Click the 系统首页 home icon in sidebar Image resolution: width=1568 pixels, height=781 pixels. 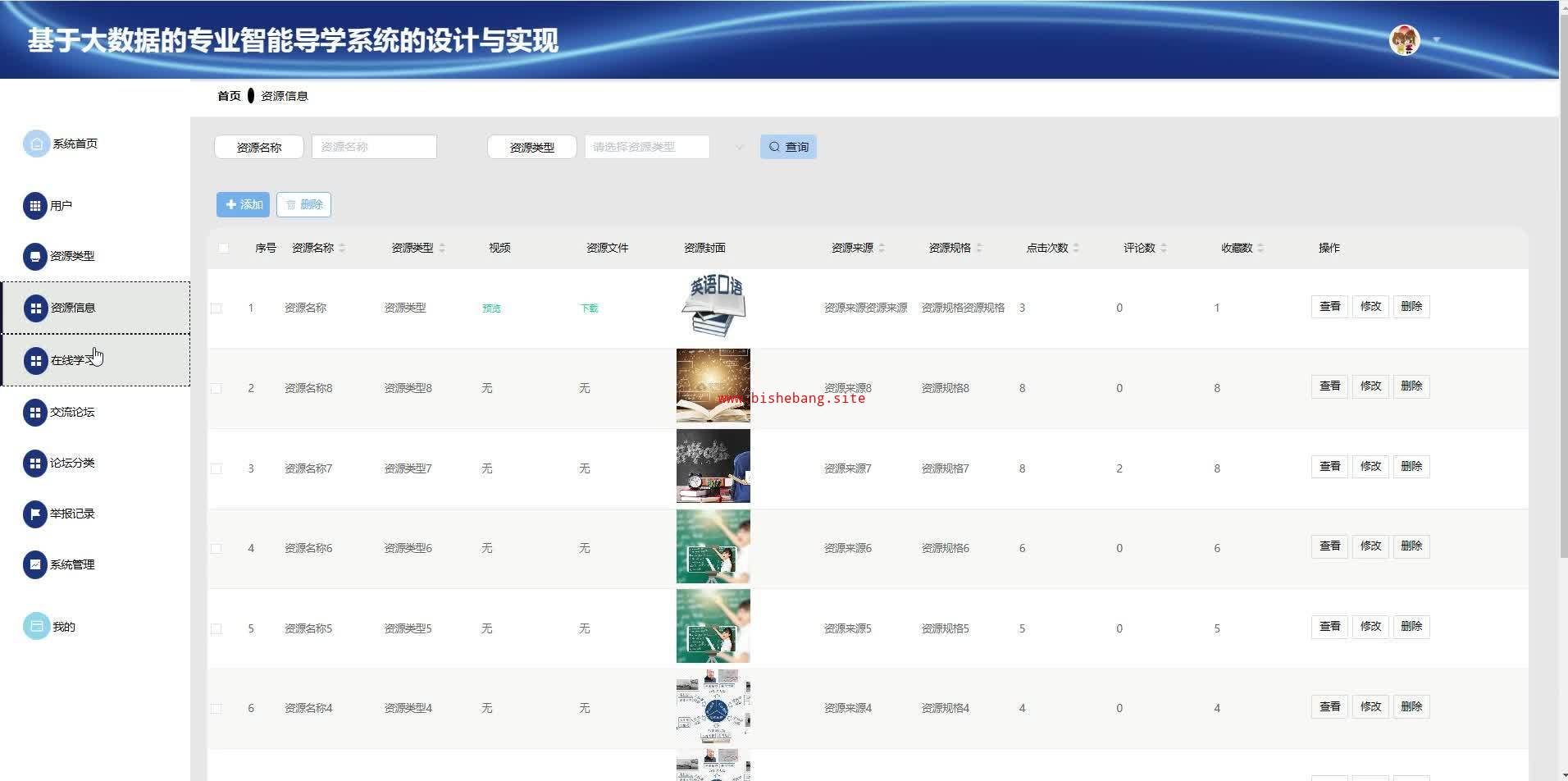[x=36, y=144]
